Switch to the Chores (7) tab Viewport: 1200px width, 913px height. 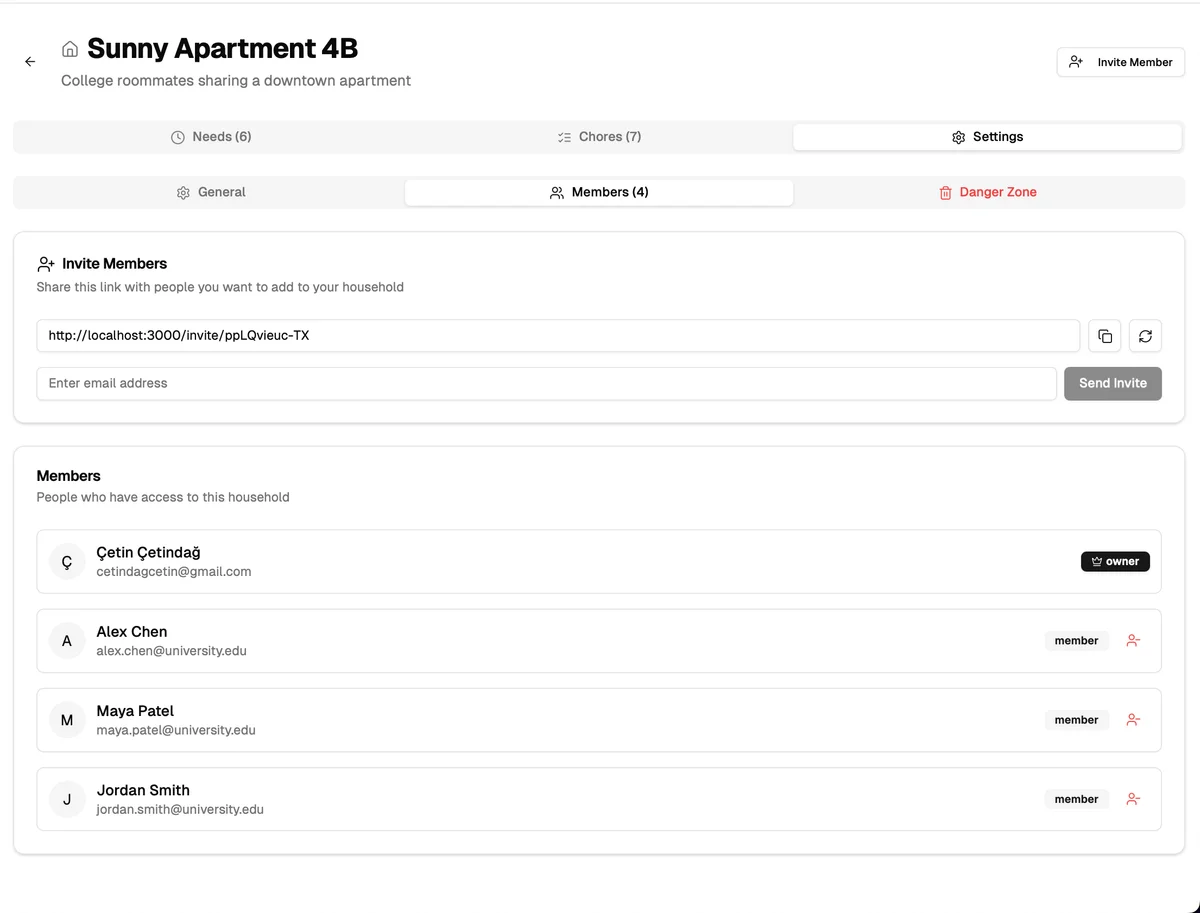click(x=599, y=137)
